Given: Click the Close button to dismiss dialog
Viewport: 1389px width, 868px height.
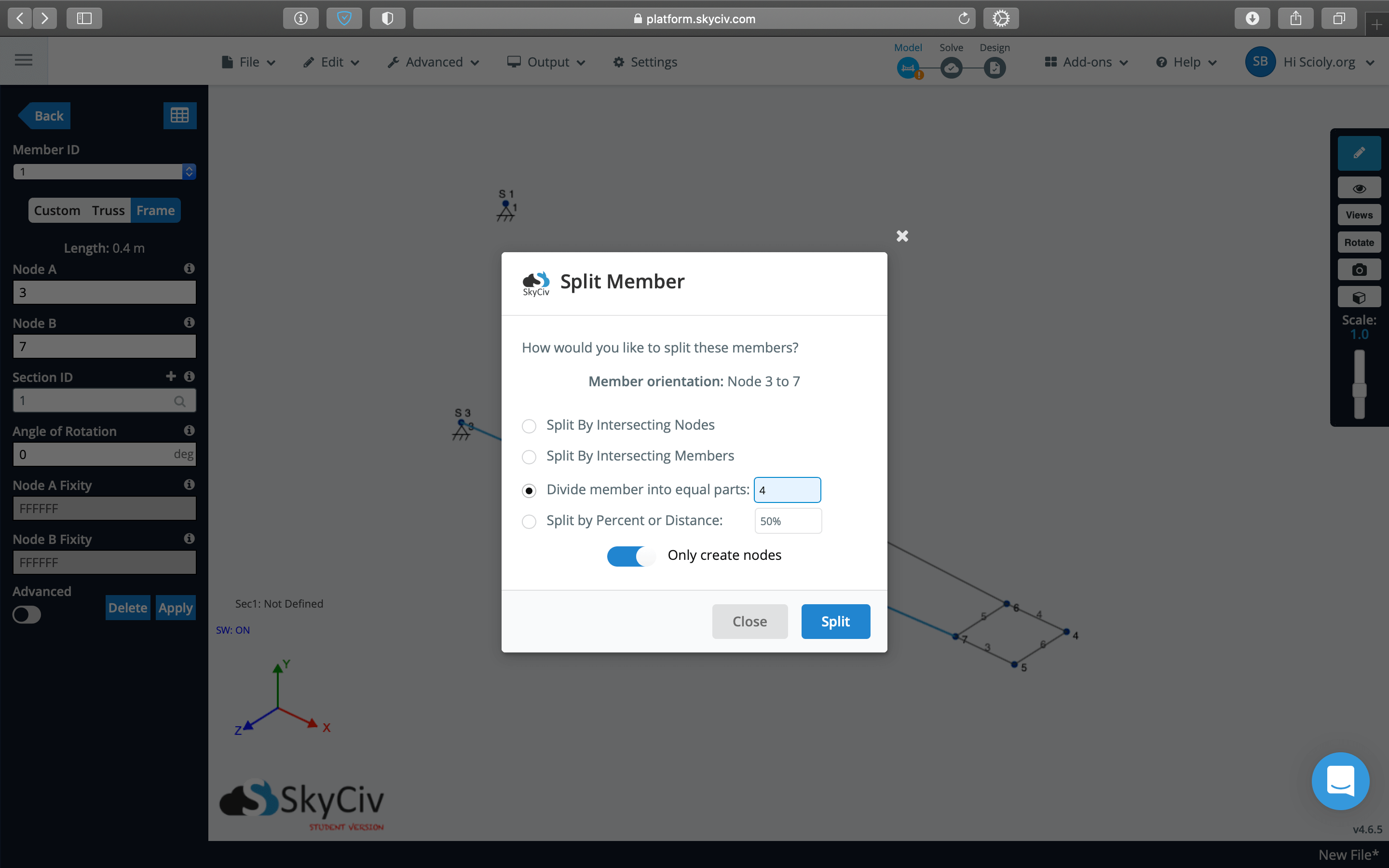Looking at the screenshot, I should (x=749, y=621).
